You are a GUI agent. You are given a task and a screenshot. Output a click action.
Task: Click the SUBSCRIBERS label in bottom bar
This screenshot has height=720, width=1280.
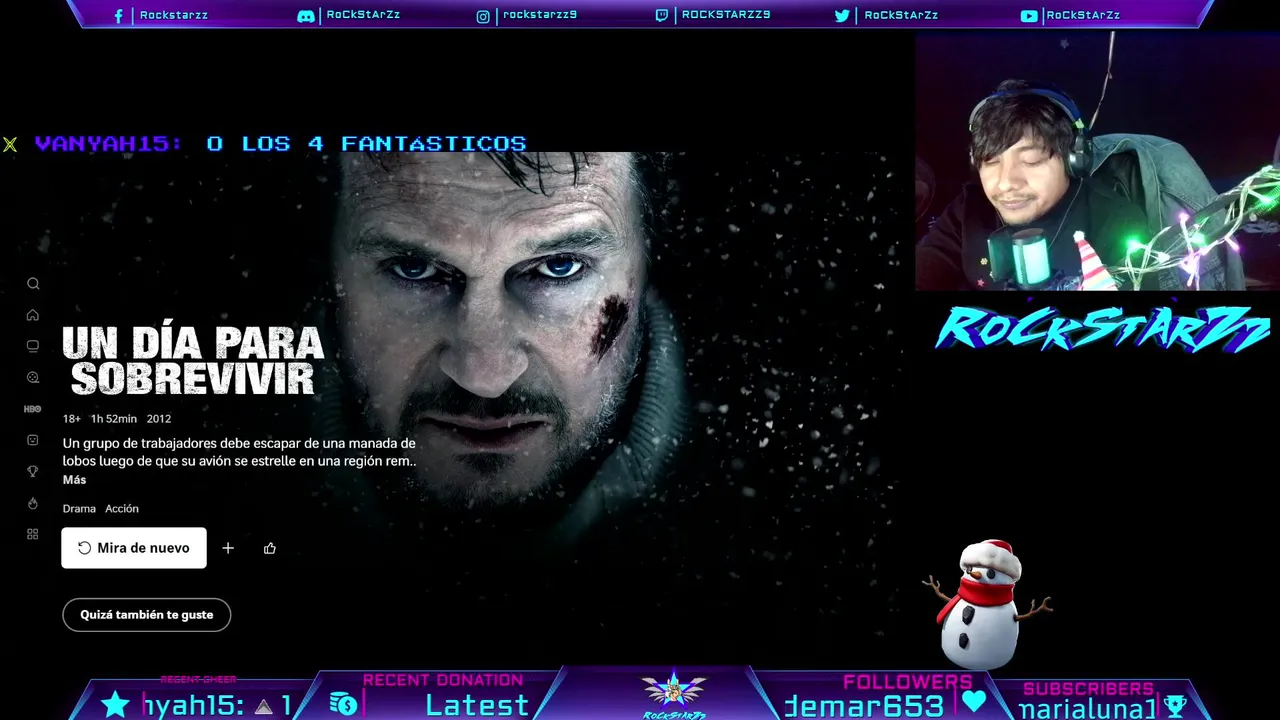[x=1089, y=689]
